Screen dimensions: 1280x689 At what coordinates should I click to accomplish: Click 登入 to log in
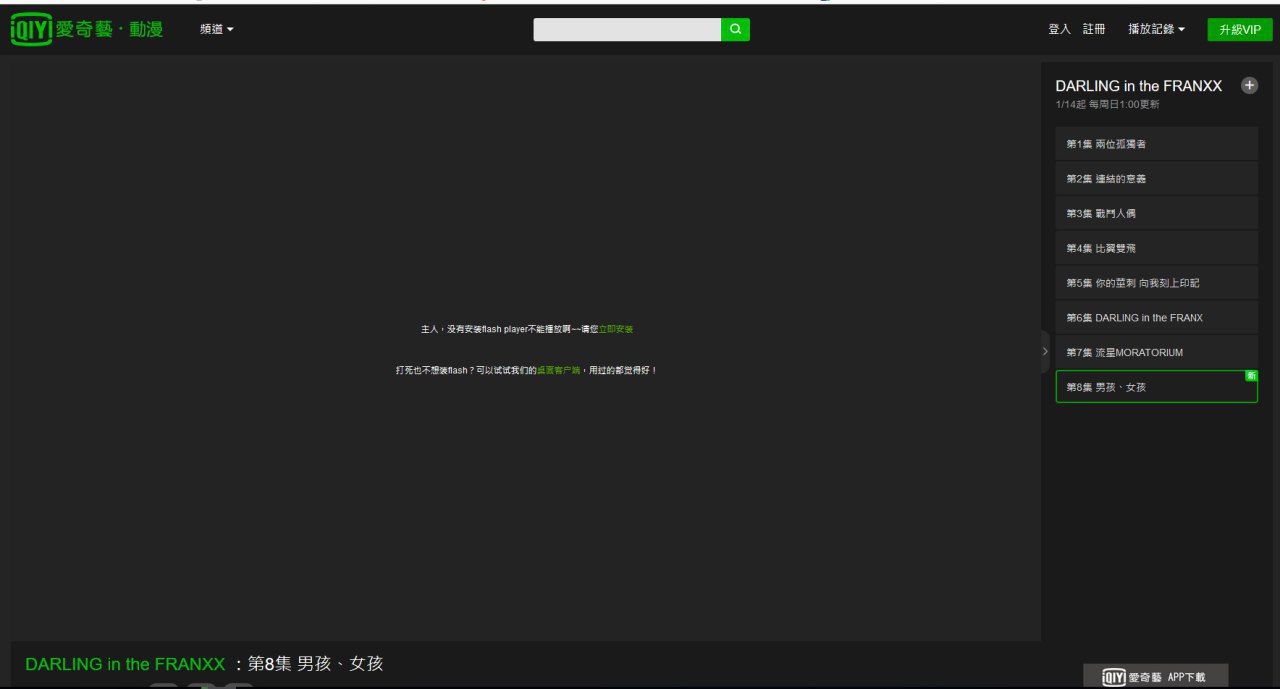click(x=1059, y=30)
